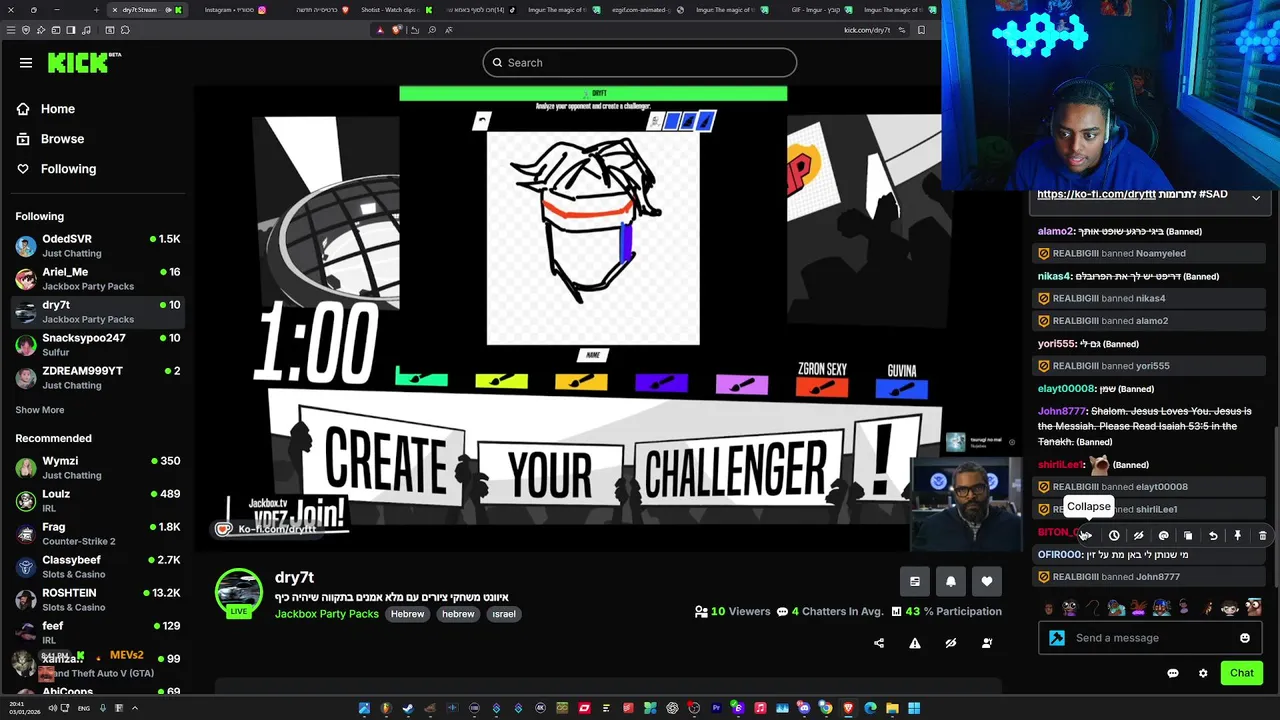Toggle stream notifications bell button

pyautogui.click(x=951, y=581)
